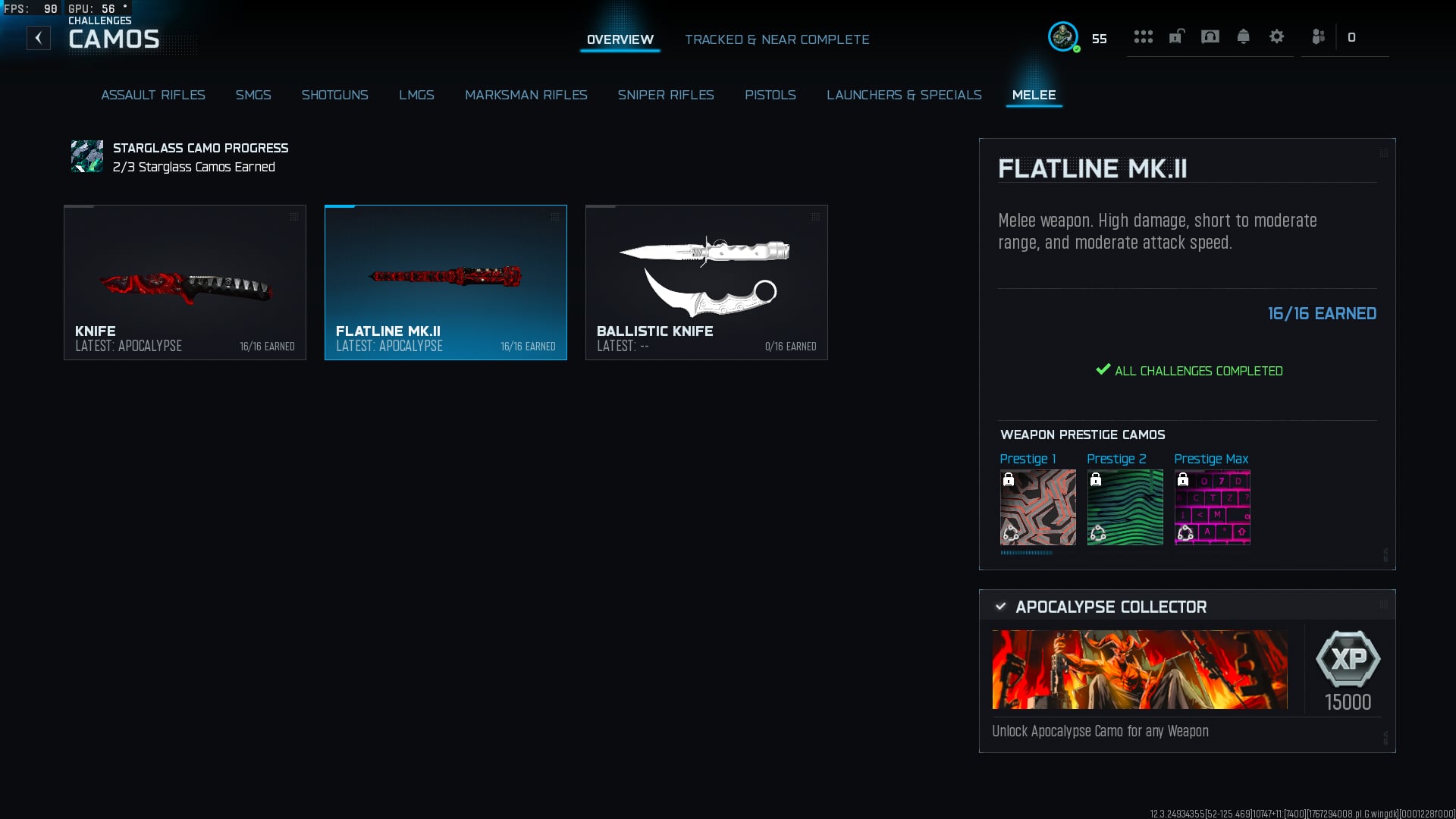Switch to Tracked & Near Complete tab
This screenshot has width=1456, height=819.
click(777, 39)
